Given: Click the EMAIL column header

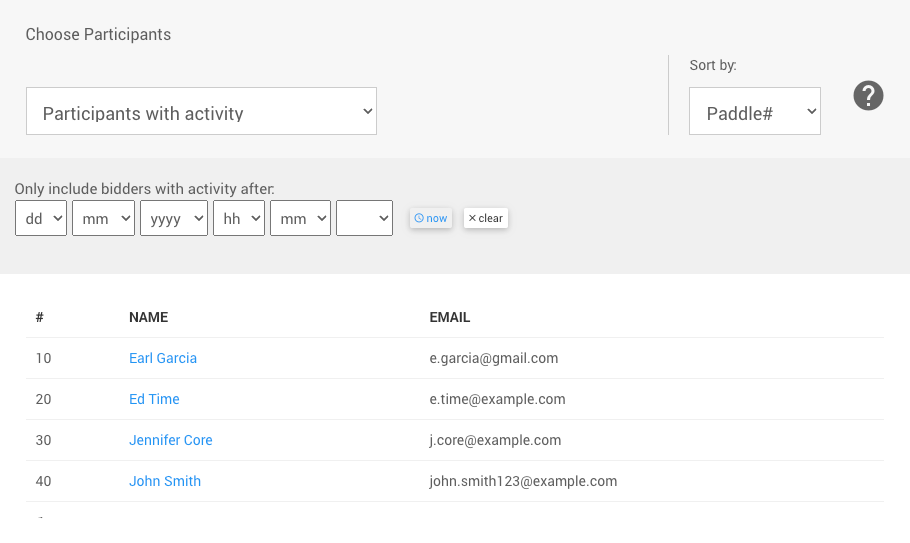Looking at the screenshot, I should click(x=450, y=317).
